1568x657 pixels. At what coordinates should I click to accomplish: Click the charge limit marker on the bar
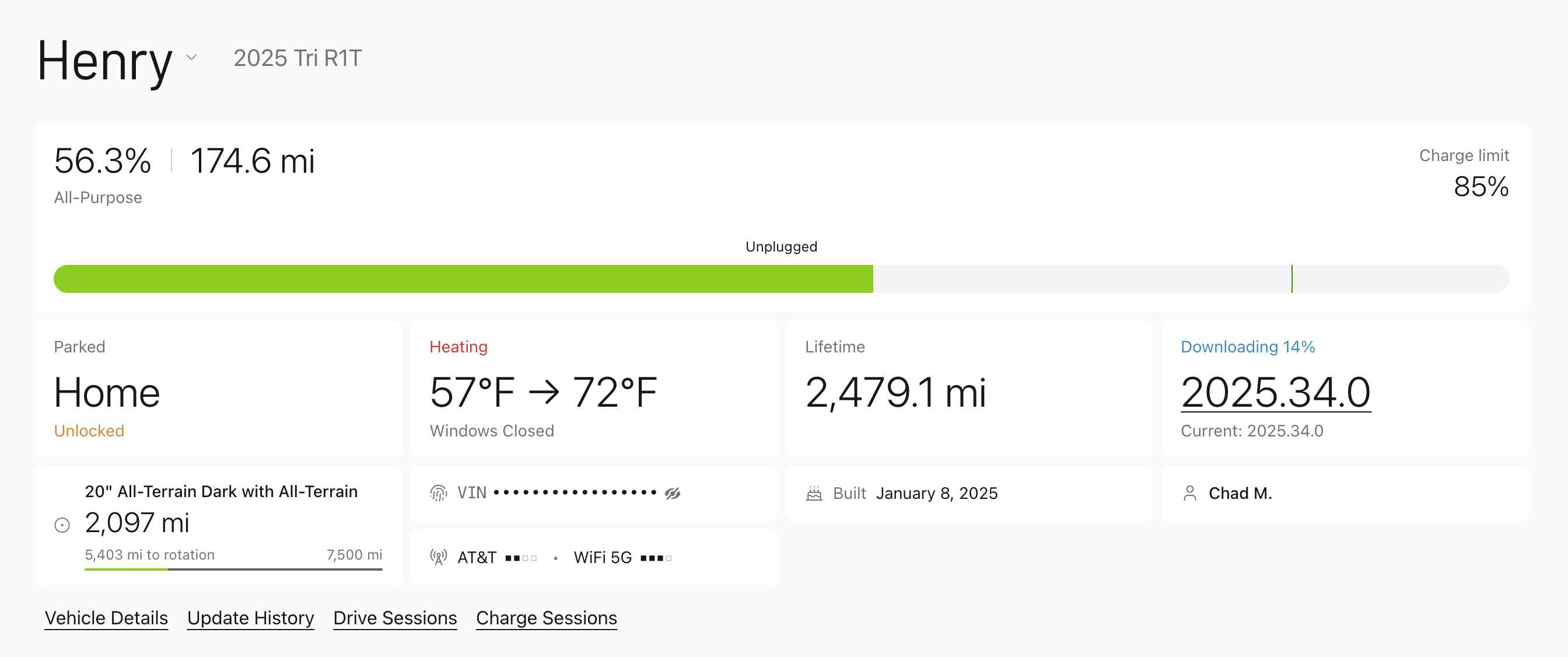[x=1291, y=278]
